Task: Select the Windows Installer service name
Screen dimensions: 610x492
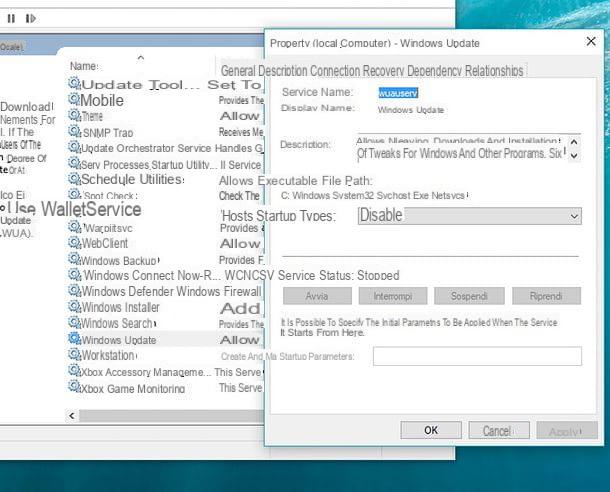Action: tap(120, 307)
